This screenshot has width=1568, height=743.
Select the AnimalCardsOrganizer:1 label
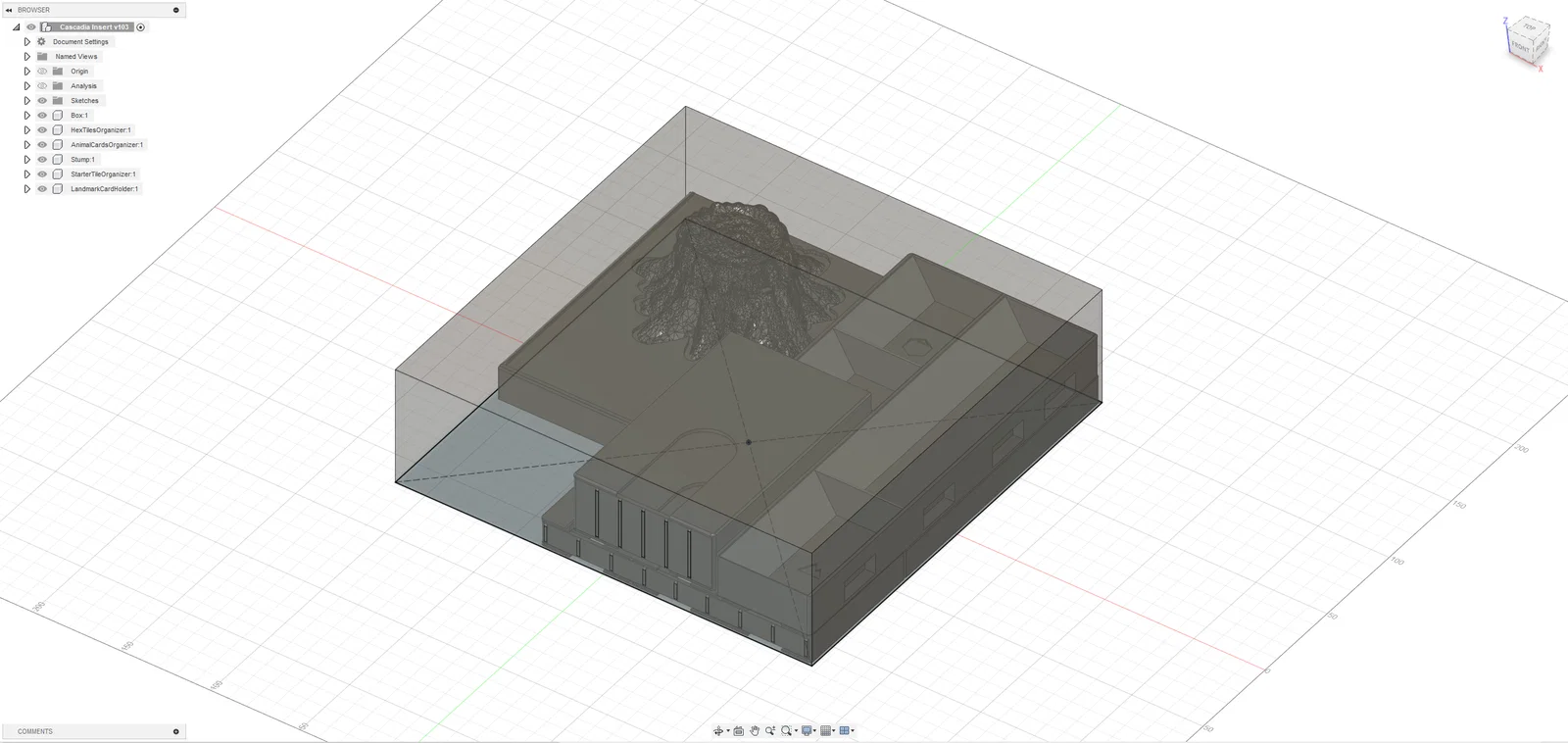[x=107, y=145]
